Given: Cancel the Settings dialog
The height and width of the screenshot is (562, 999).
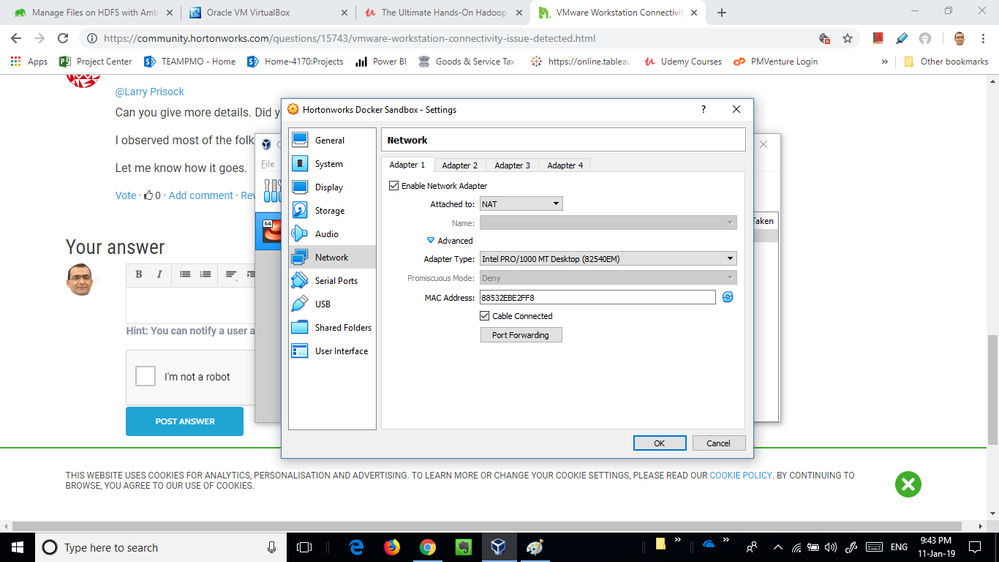Looking at the screenshot, I should pos(718,443).
